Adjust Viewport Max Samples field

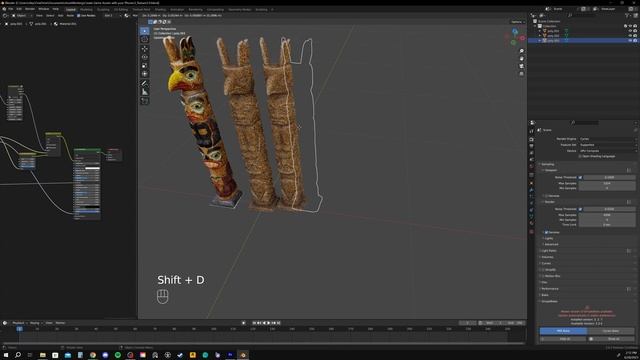(607, 183)
